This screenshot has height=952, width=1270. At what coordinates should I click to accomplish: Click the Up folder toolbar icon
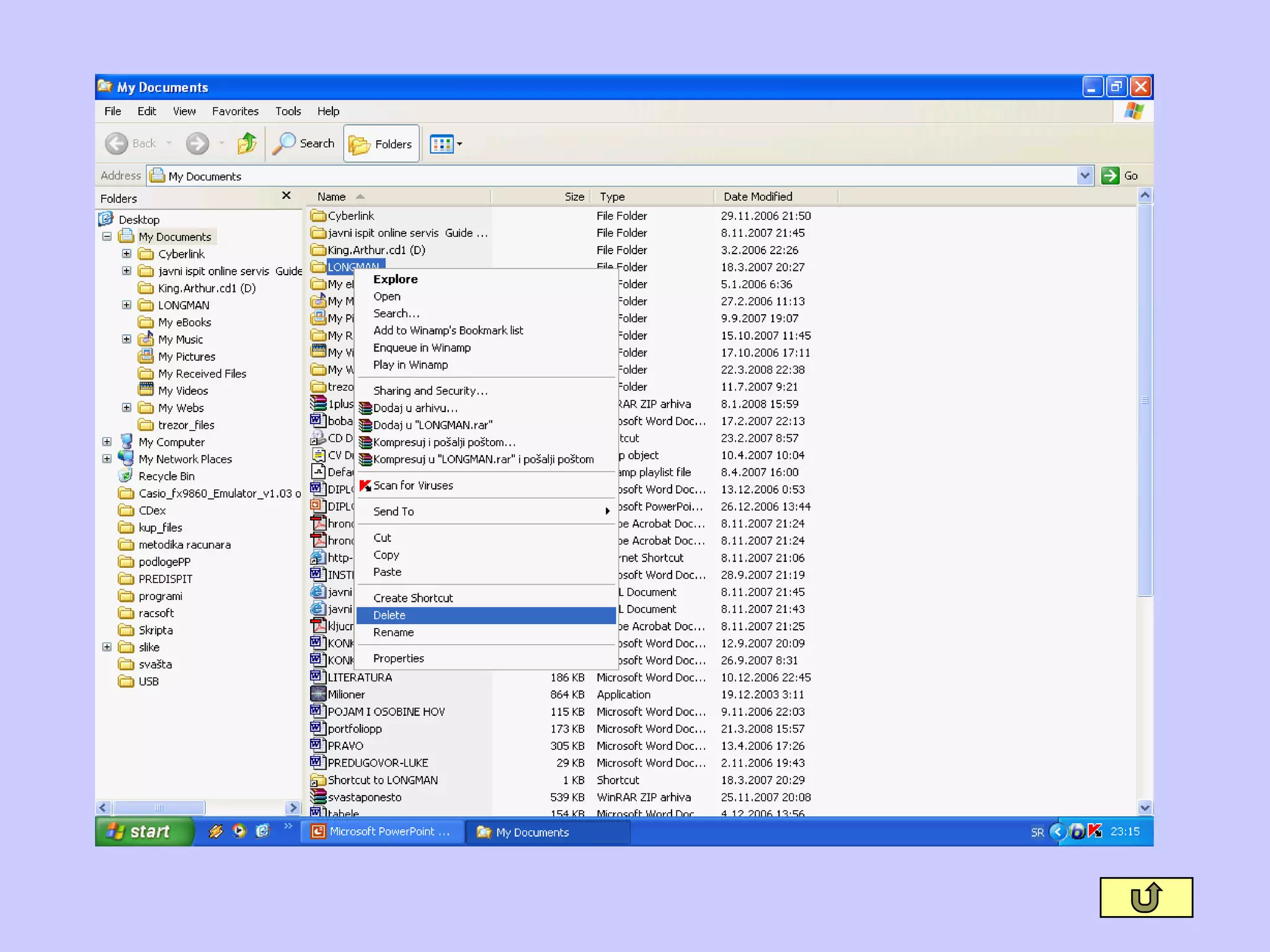coord(247,144)
